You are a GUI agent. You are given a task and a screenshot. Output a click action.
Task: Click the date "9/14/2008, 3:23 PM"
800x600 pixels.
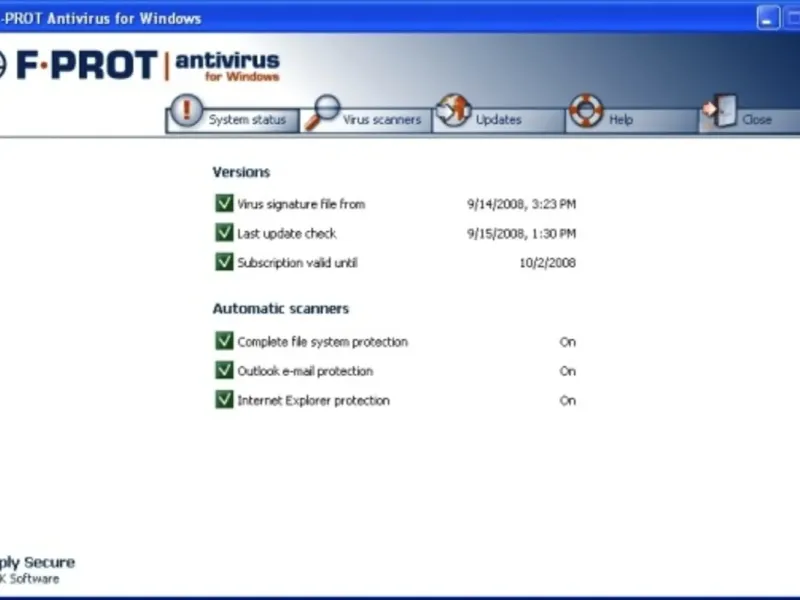(x=521, y=204)
